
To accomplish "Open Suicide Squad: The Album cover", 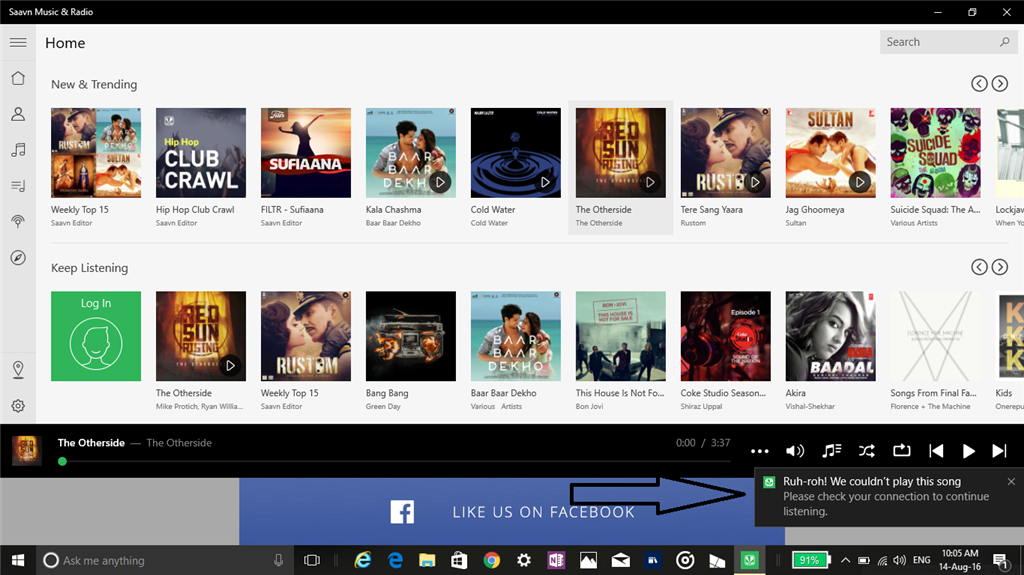I will point(935,153).
